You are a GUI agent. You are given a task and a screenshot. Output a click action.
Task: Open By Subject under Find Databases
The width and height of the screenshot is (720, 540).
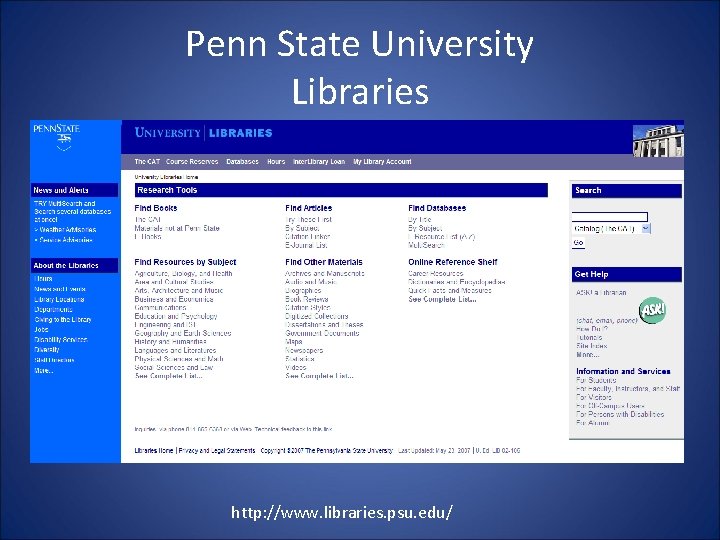tap(425, 228)
